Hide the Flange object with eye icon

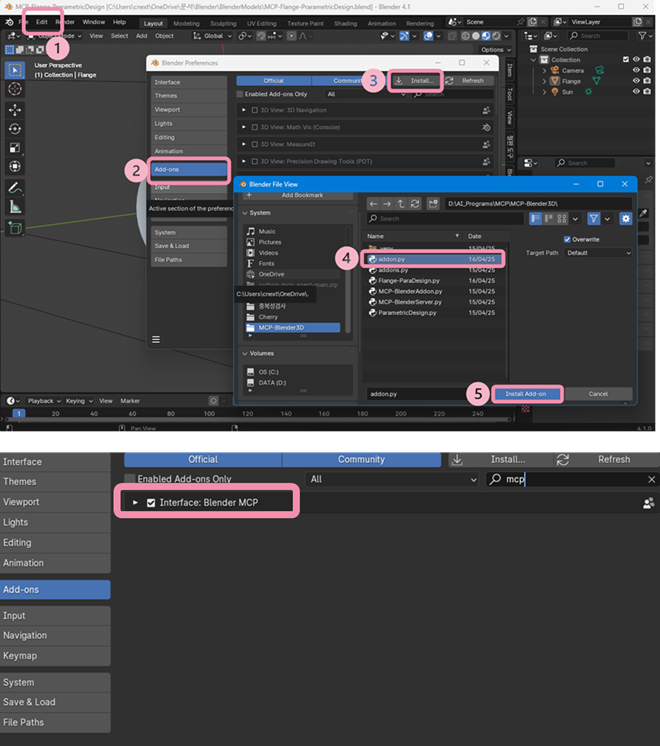coord(634,81)
